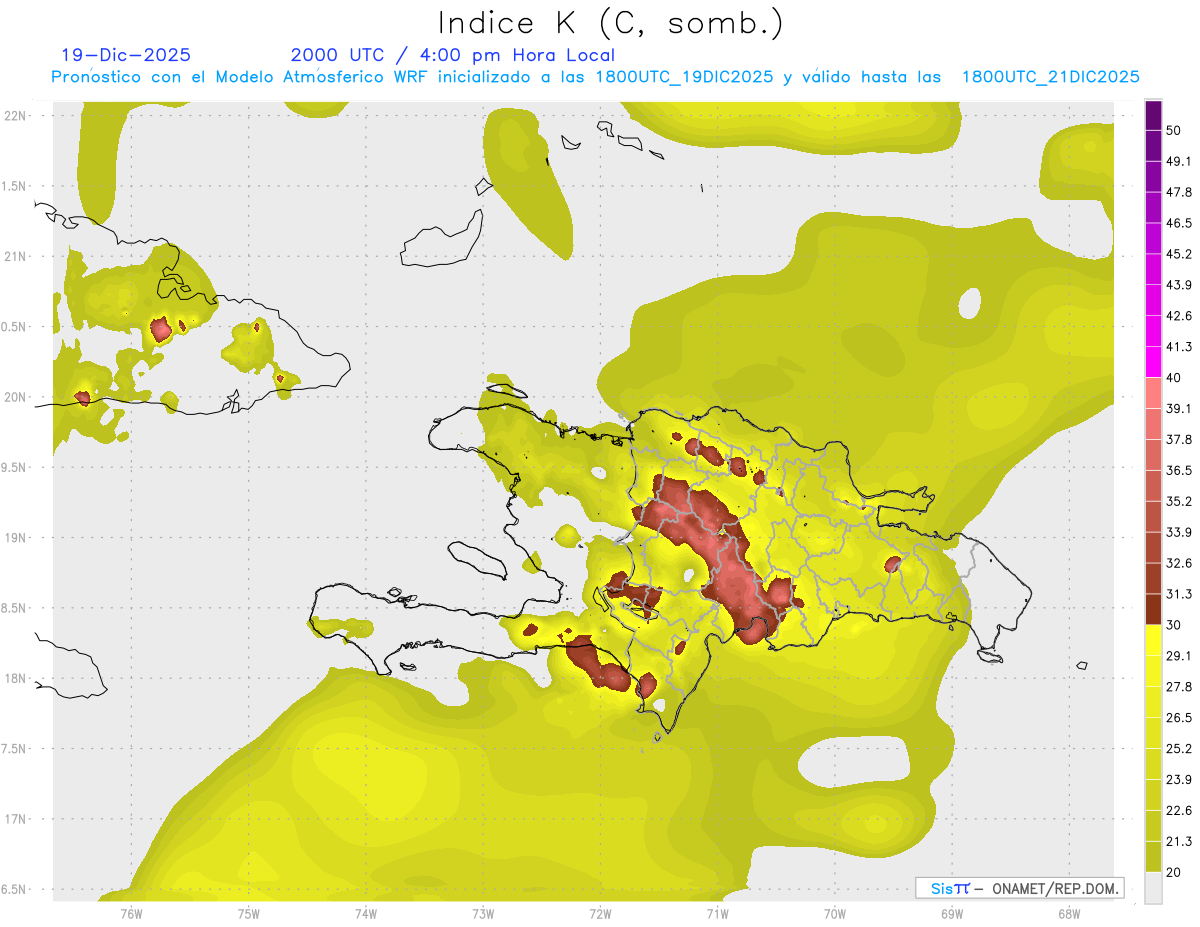
Task: Click the "35.2" color scale label
Action: coord(1178,502)
